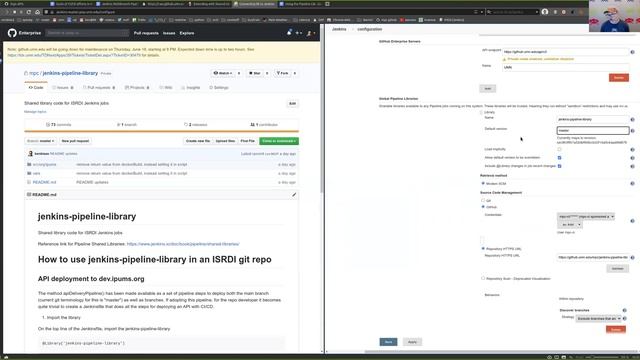
Task: Open Clone or download dropdown
Action: (279, 141)
